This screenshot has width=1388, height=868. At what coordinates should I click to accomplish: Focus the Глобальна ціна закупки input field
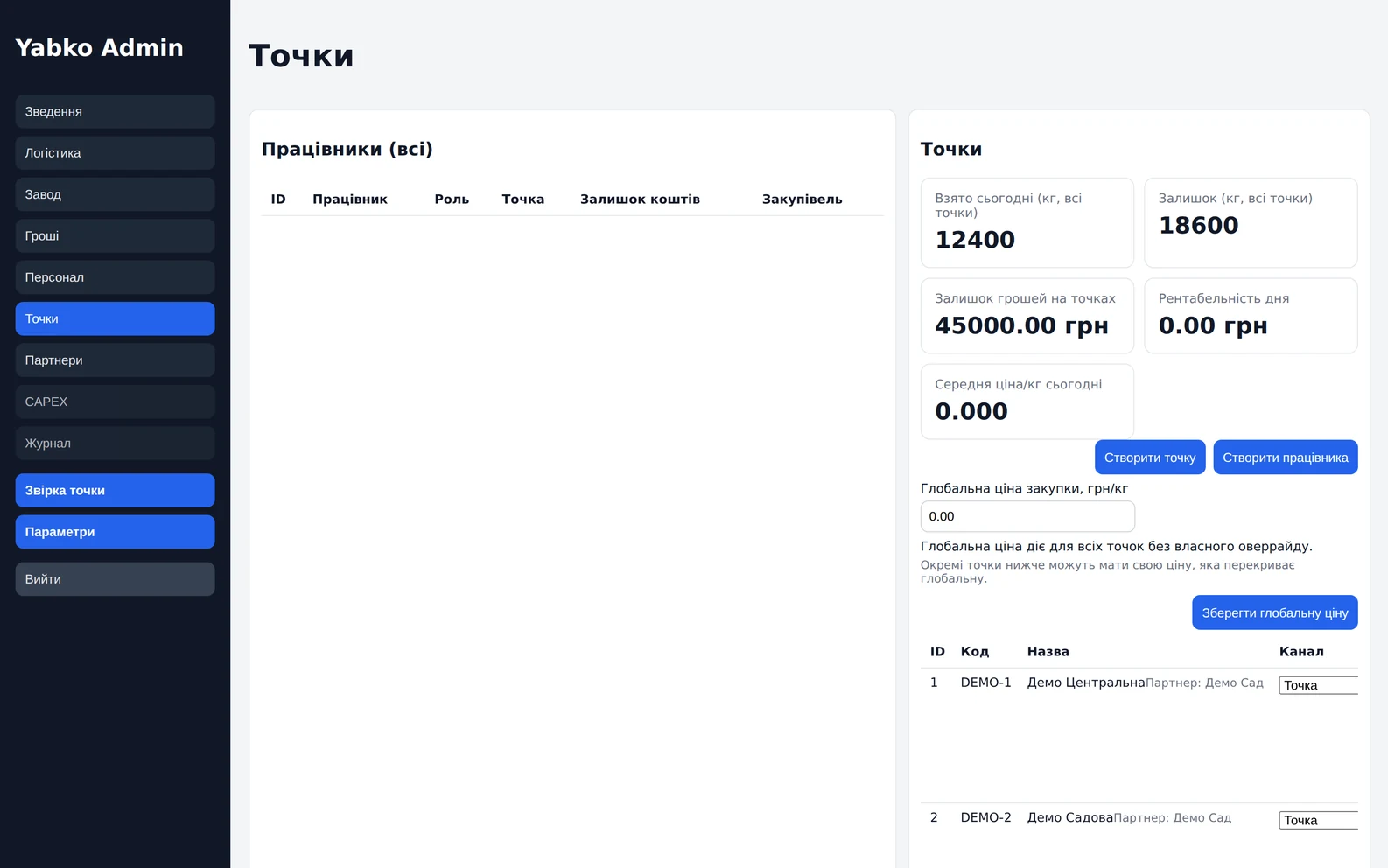pyautogui.click(x=1027, y=516)
